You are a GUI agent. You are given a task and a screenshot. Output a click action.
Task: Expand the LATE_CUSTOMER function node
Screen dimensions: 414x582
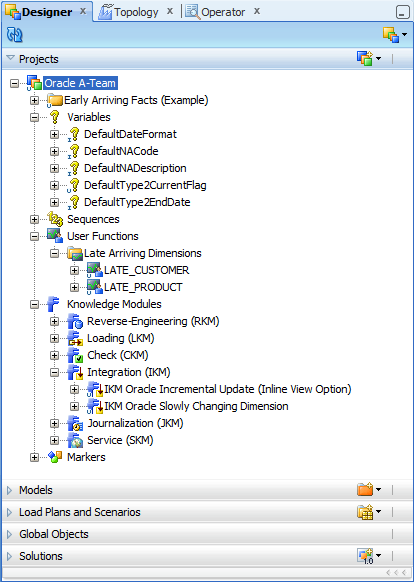point(74,270)
